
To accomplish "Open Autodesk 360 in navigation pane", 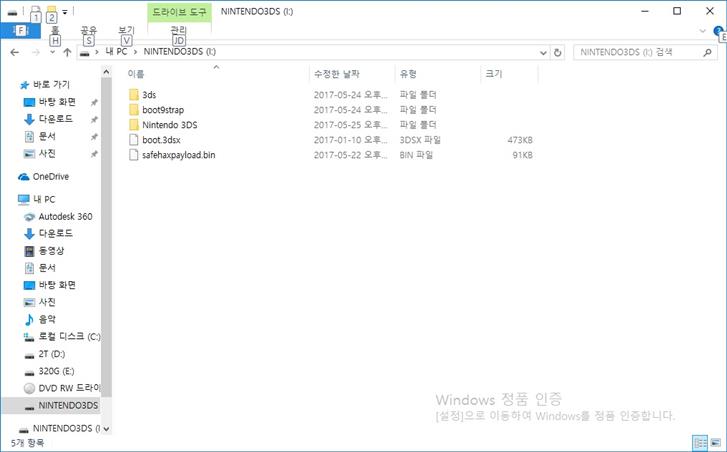I will (65, 216).
